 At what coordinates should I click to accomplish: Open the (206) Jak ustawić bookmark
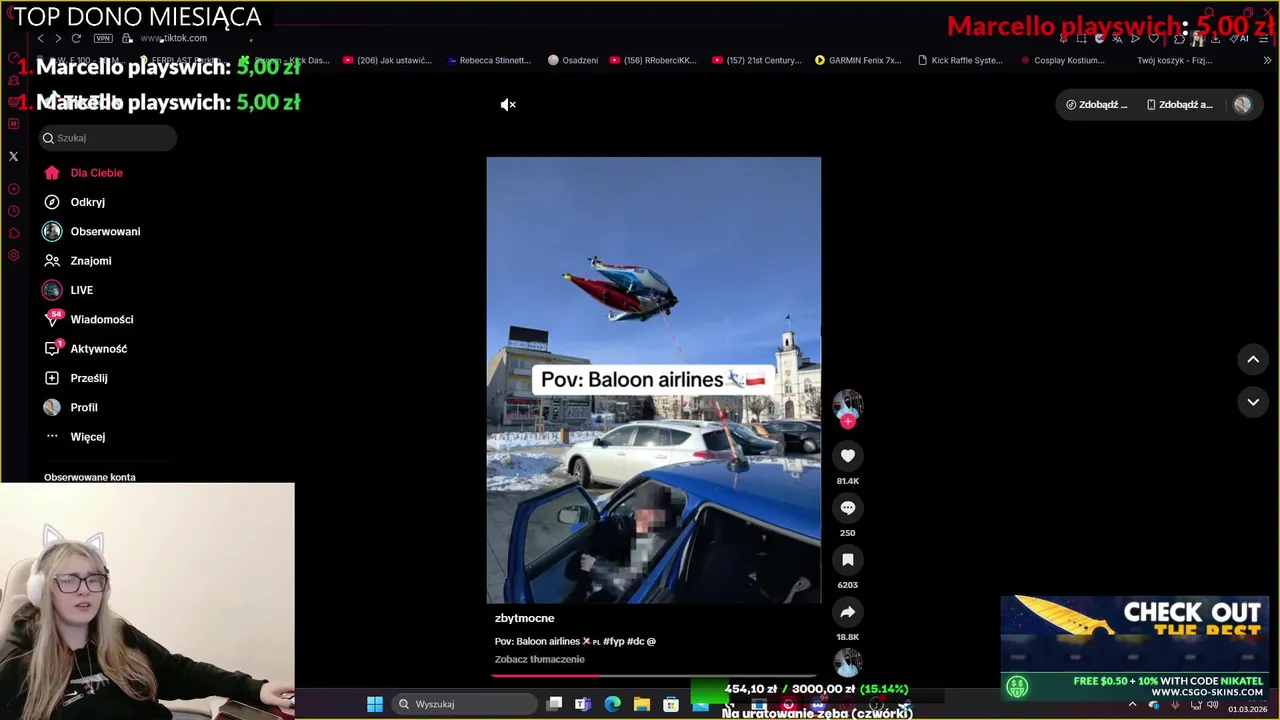pos(387,60)
